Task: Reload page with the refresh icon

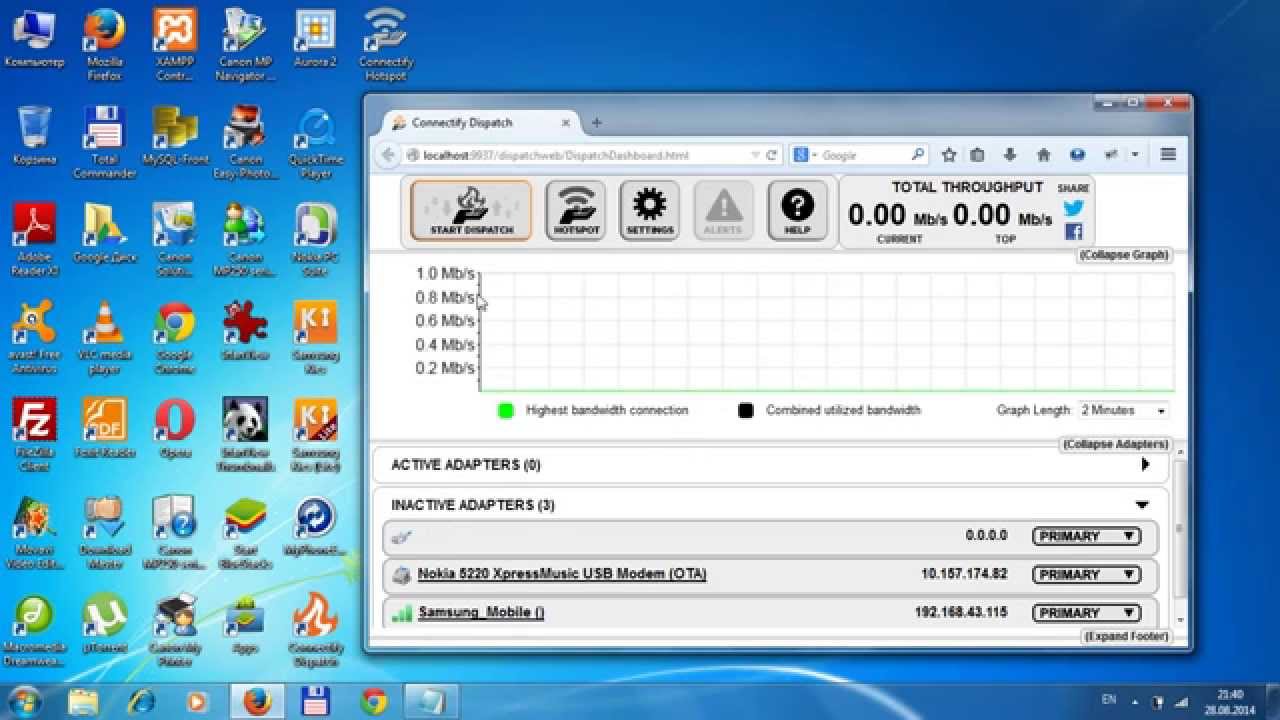Action: click(772, 155)
